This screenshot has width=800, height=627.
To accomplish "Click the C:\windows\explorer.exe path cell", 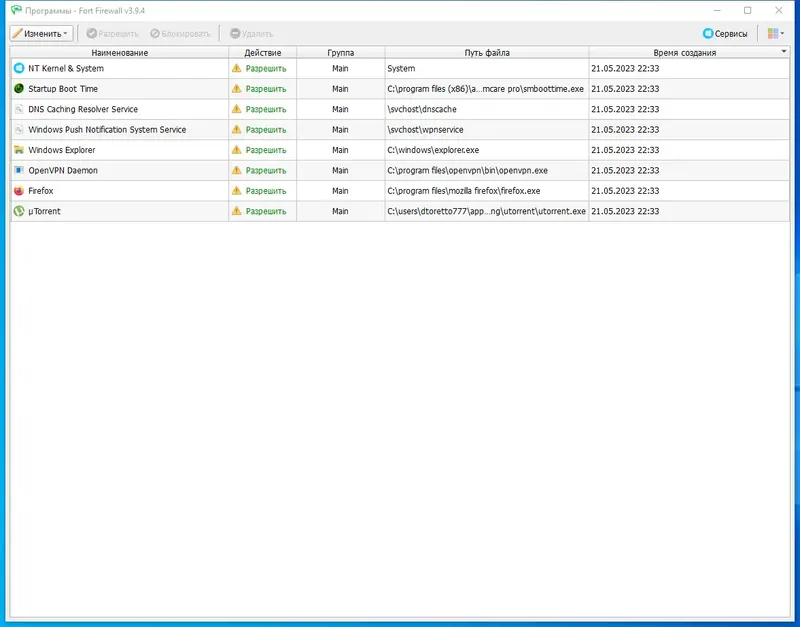I will (487, 150).
